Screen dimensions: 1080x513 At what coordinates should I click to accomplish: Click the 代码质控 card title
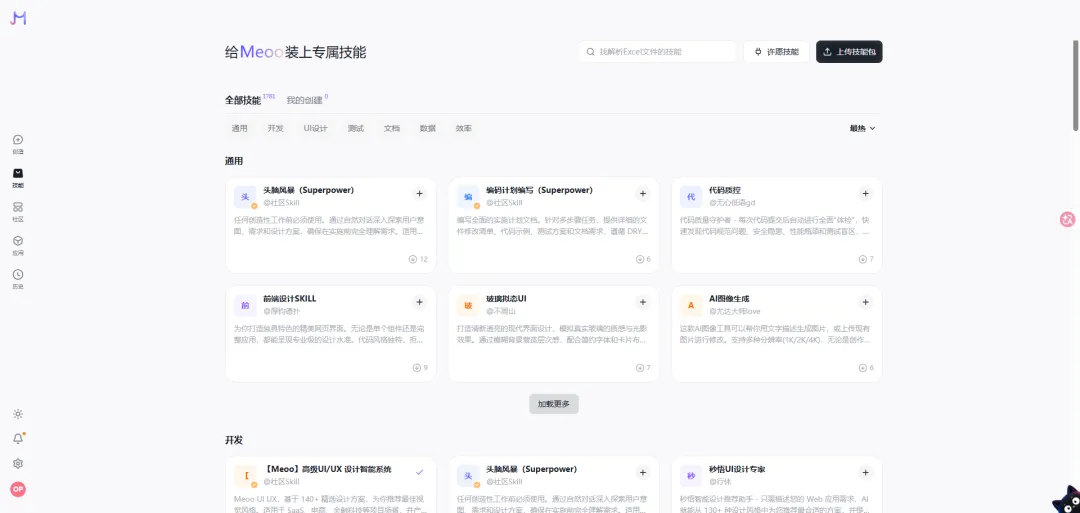click(x=725, y=190)
